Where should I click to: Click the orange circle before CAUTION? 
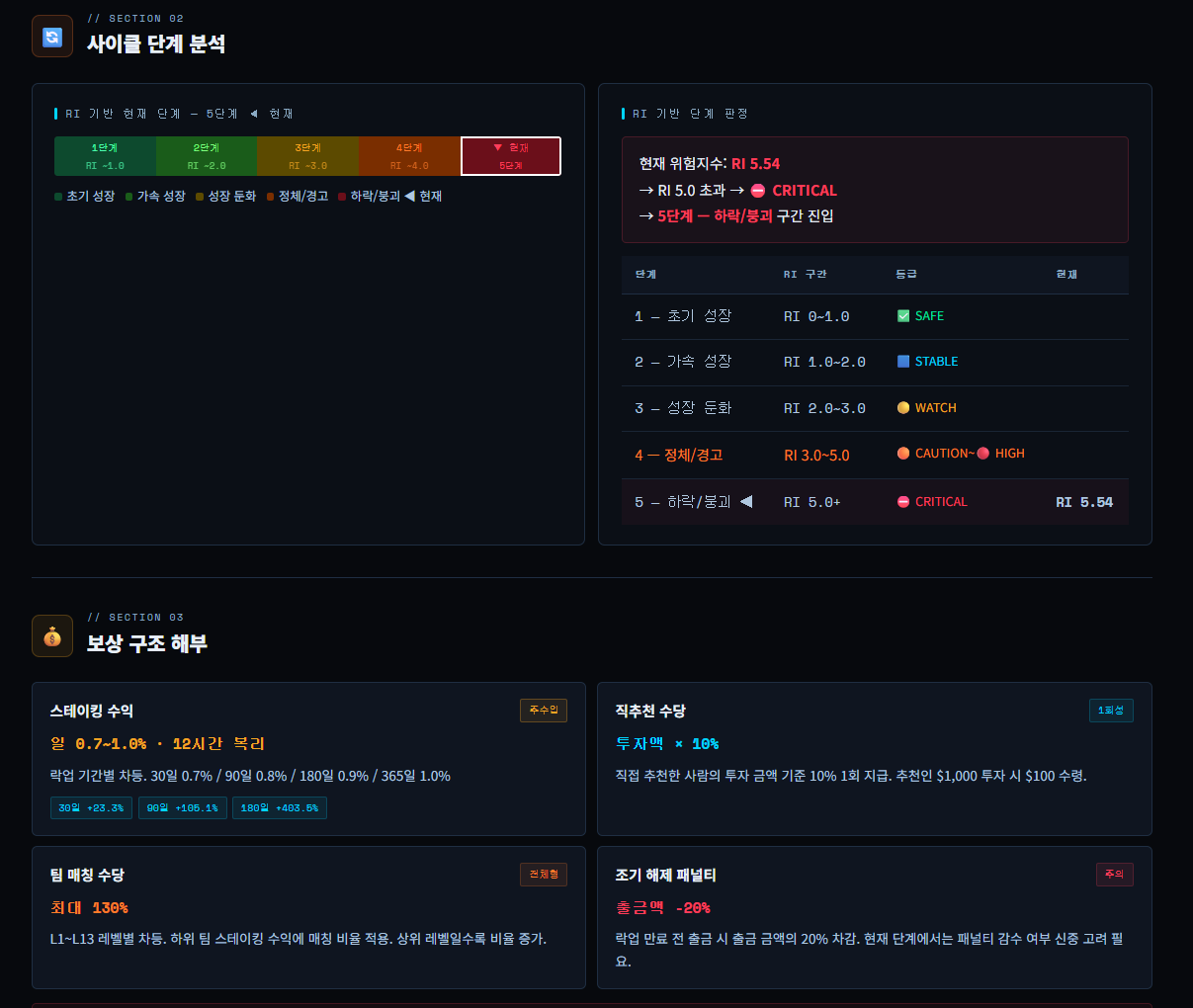[903, 454]
